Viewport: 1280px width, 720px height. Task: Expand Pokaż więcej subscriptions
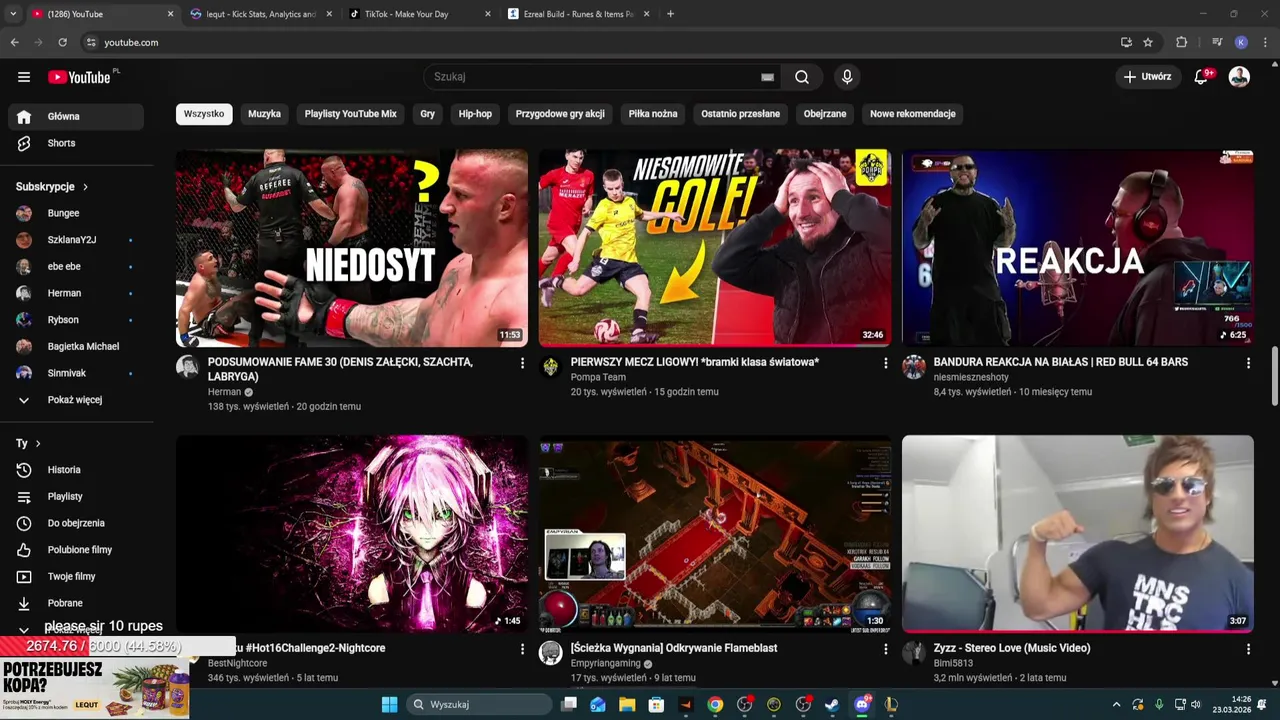click(76, 400)
